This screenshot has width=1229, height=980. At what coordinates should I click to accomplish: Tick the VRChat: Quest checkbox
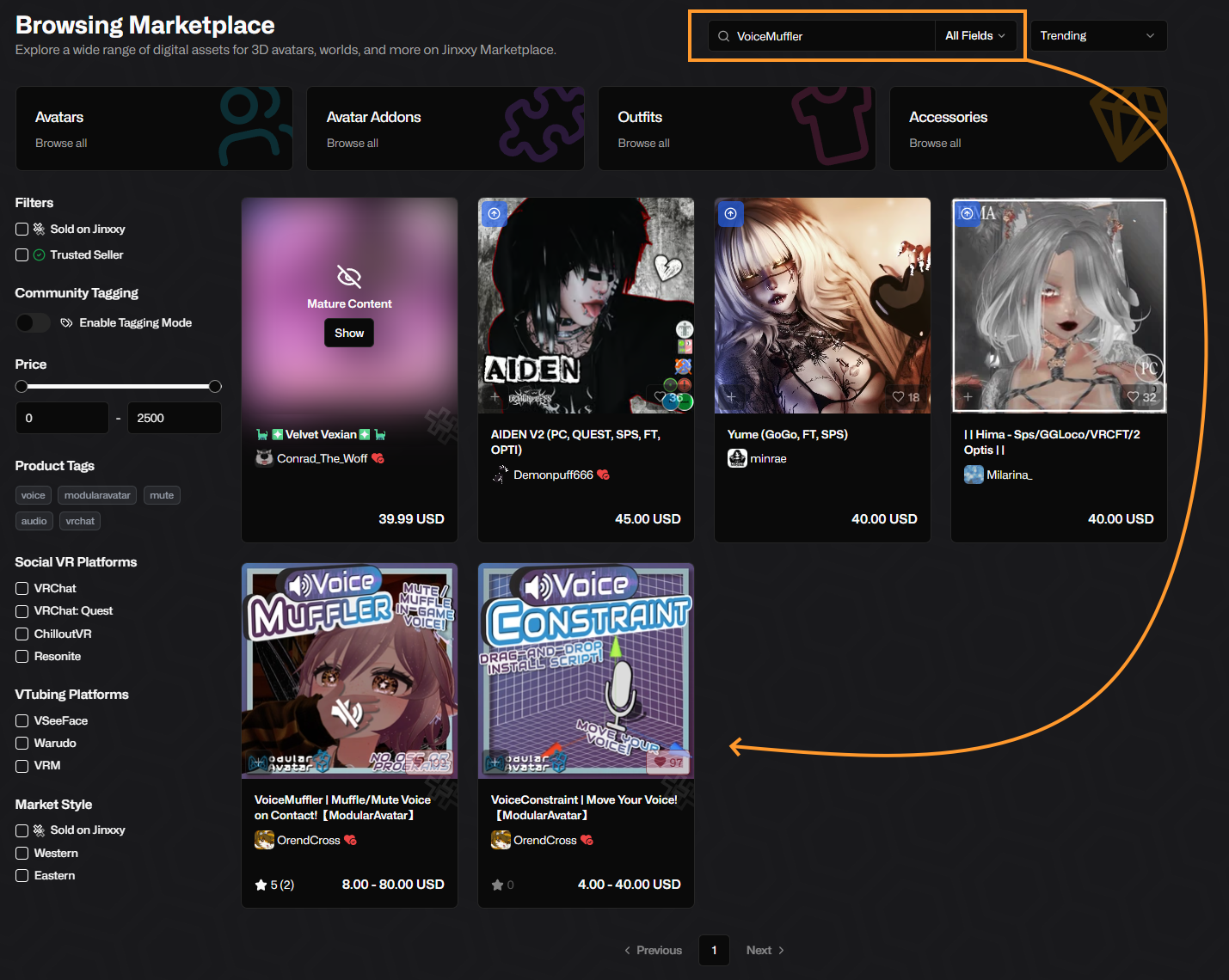[x=22, y=611]
